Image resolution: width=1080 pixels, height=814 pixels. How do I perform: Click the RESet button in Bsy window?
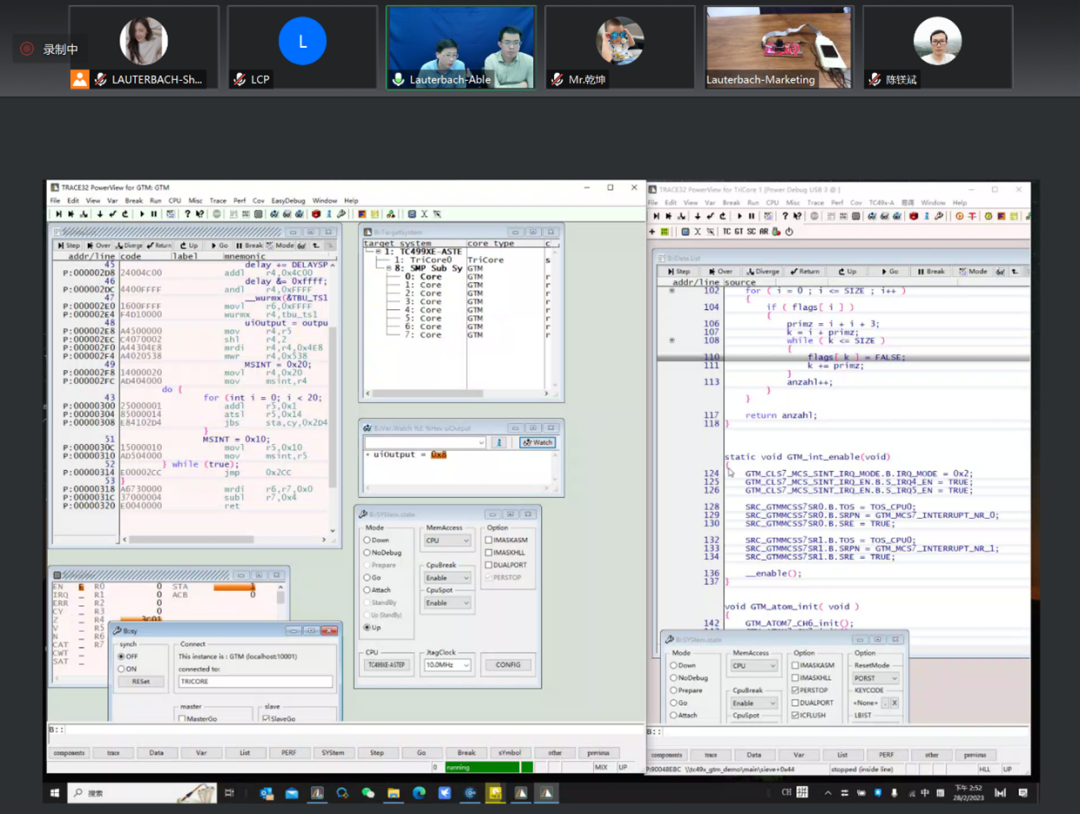point(140,681)
